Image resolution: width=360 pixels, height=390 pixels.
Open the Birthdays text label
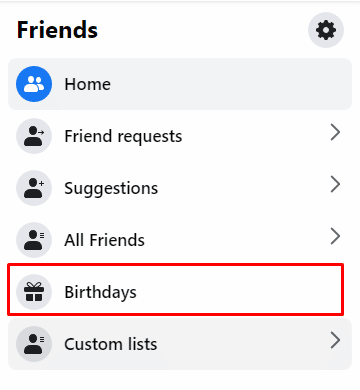point(100,293)
